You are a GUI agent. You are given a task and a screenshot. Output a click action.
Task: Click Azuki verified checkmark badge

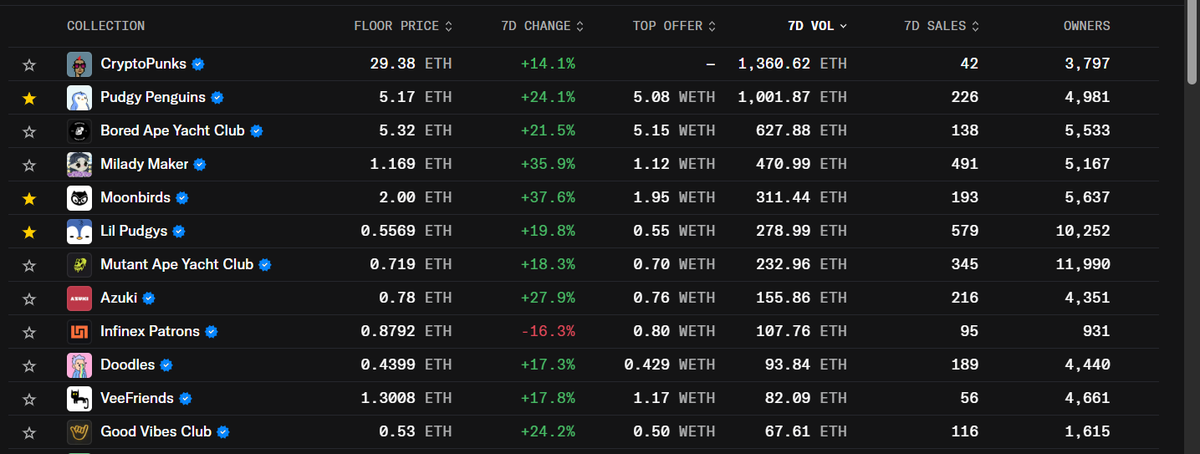click(x=149, y=298)
